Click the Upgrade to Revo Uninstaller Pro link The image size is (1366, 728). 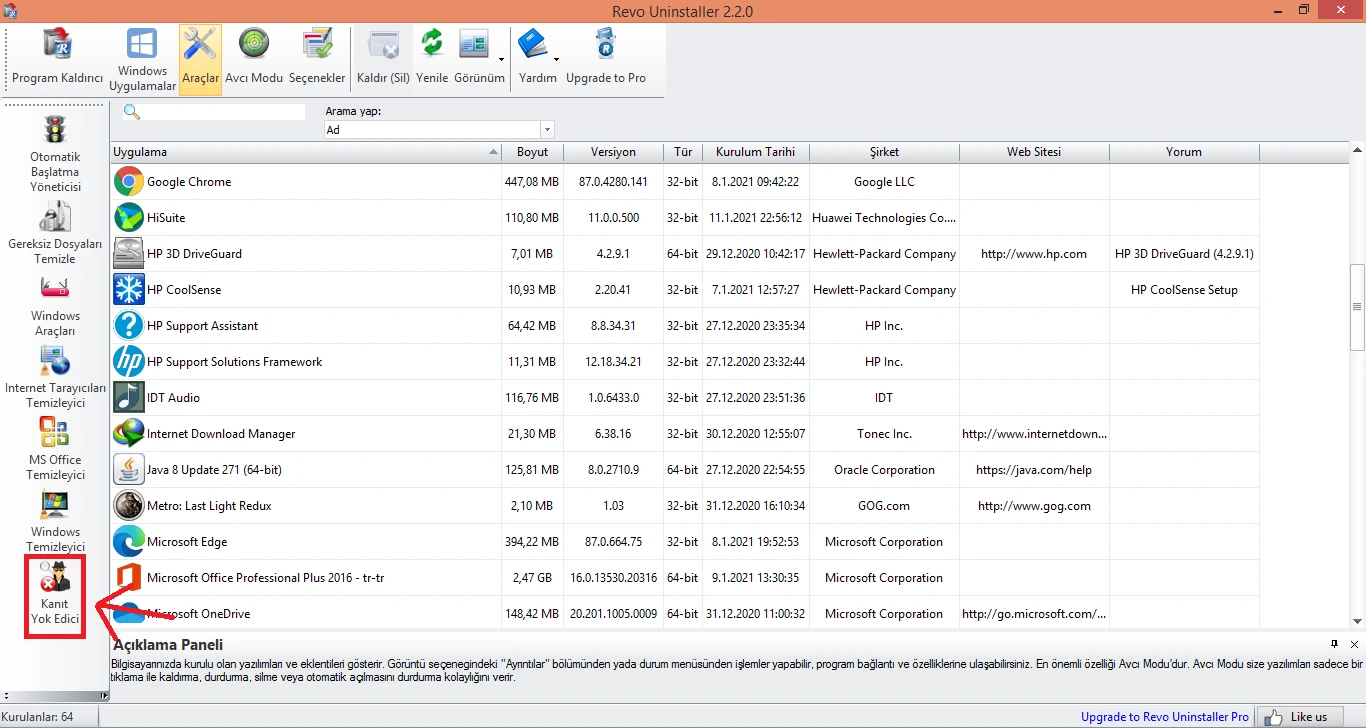pos(1165,717)
